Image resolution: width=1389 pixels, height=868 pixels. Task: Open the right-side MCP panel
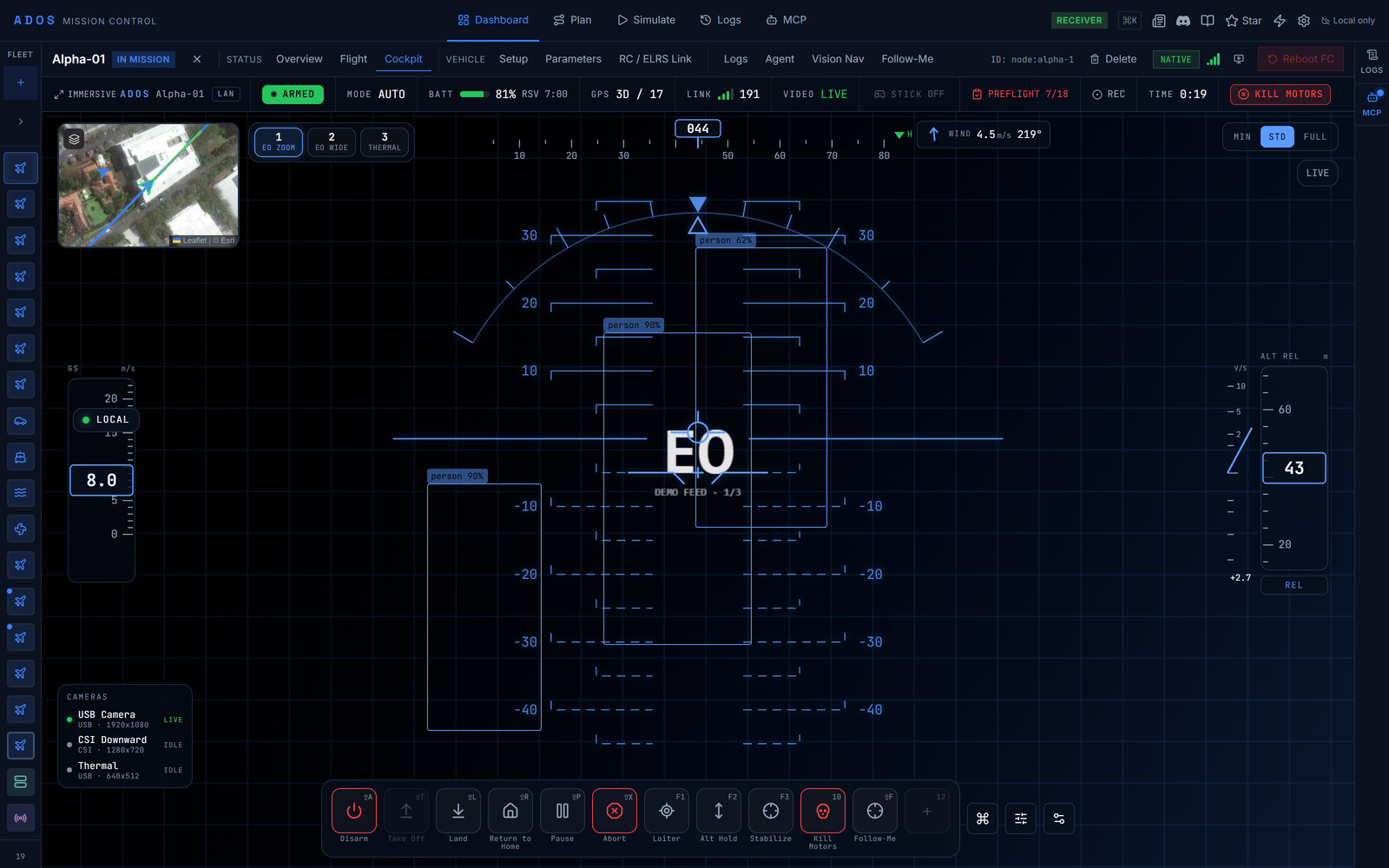point(1372,102)
